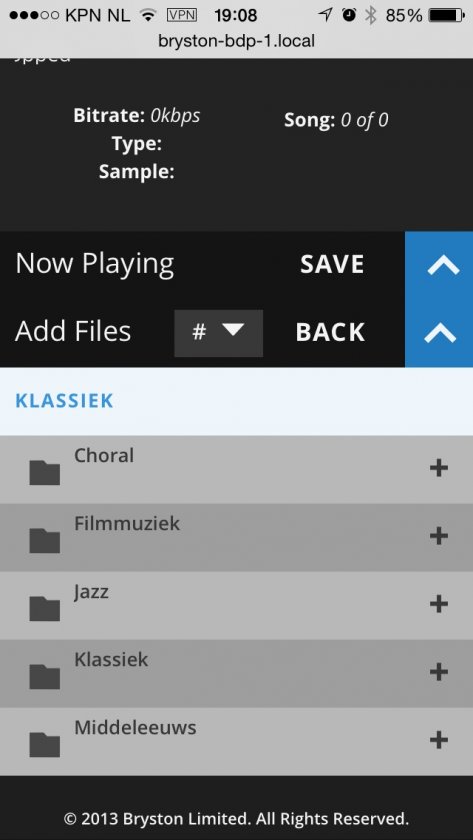Open the Klassiek subfolder entry
Viewport: 473px width, 840px height.
pos(236,673)
